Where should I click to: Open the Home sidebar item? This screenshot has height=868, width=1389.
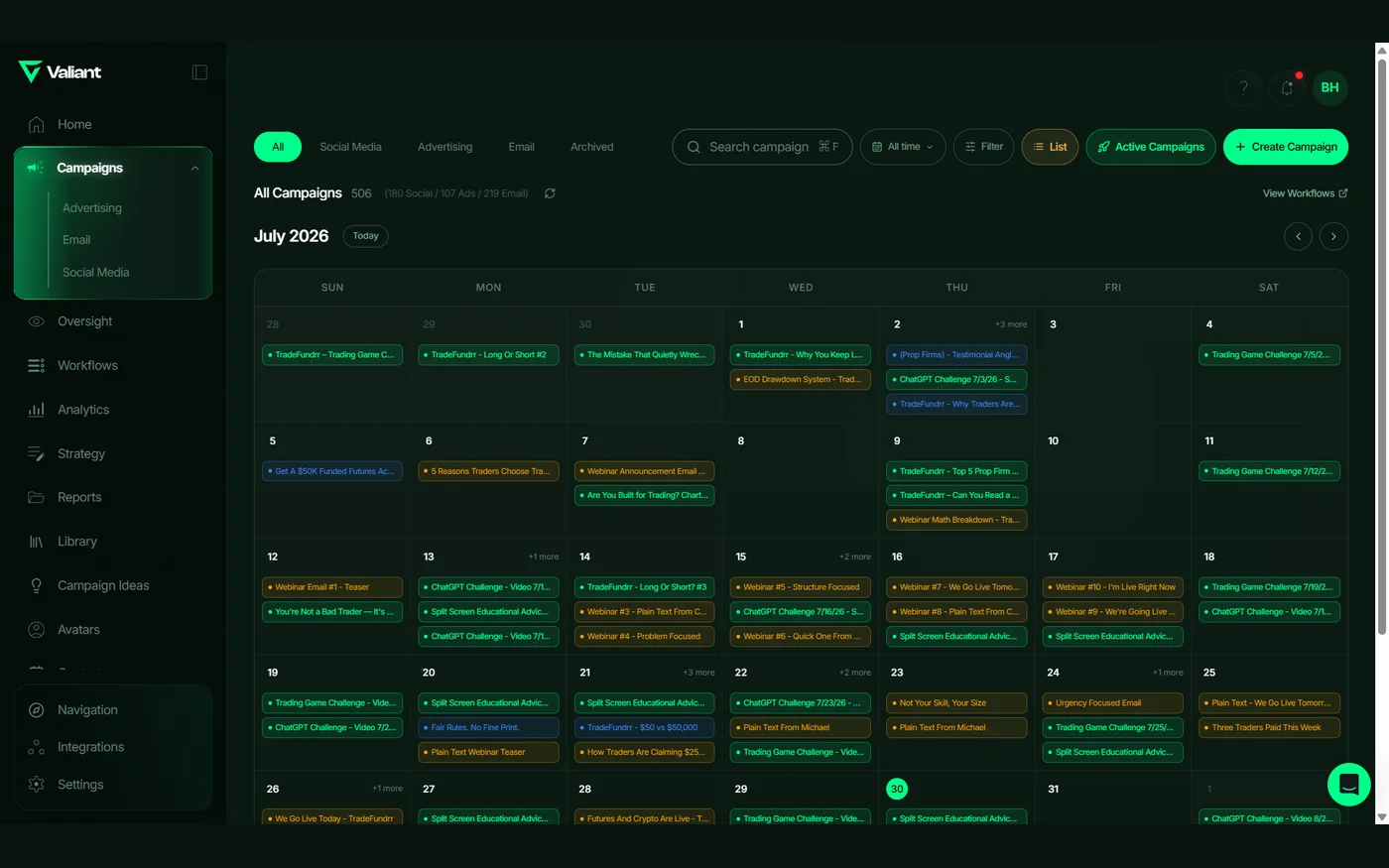point(74,124)
